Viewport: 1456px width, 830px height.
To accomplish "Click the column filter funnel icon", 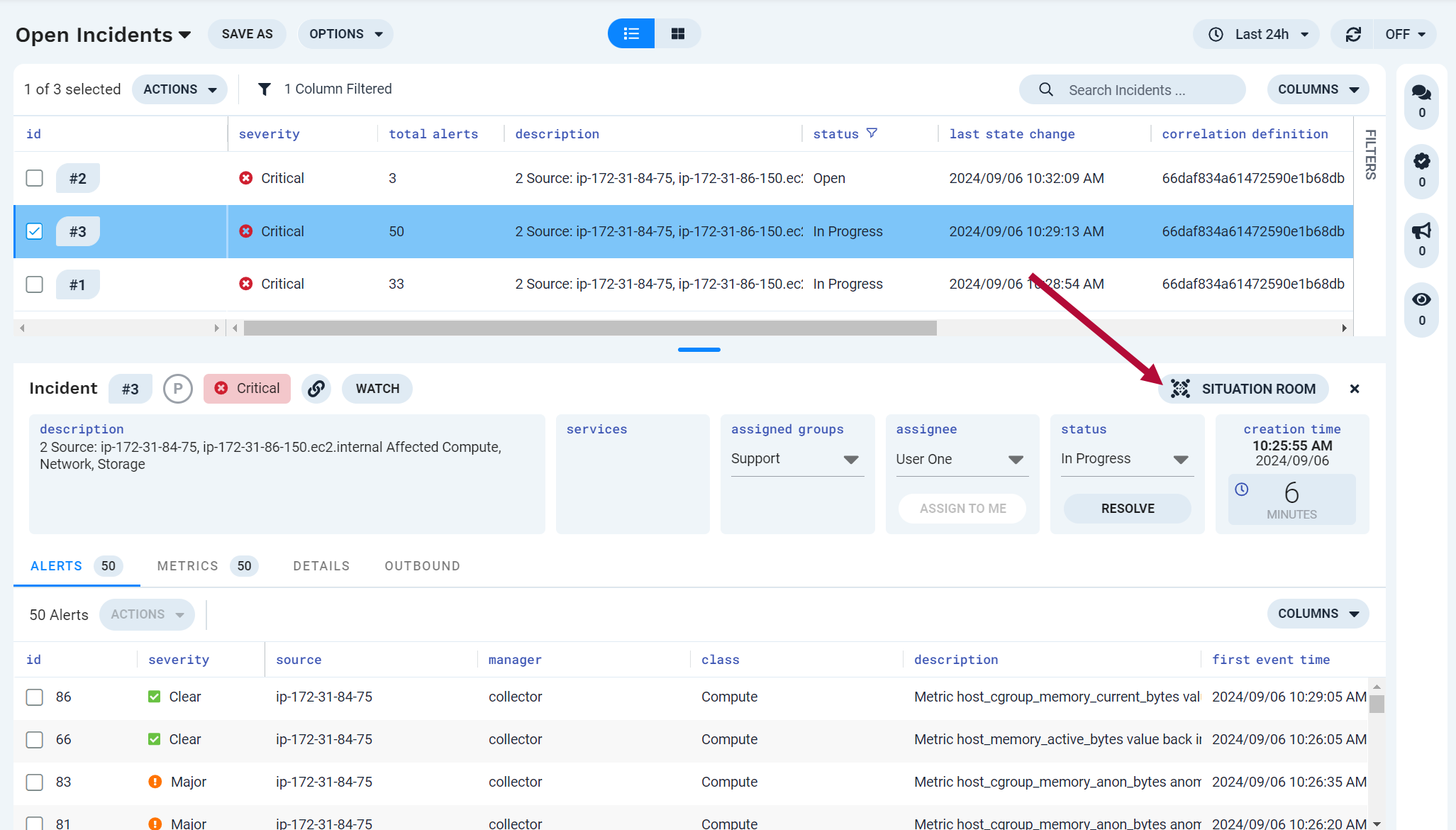I will [264, 89].
